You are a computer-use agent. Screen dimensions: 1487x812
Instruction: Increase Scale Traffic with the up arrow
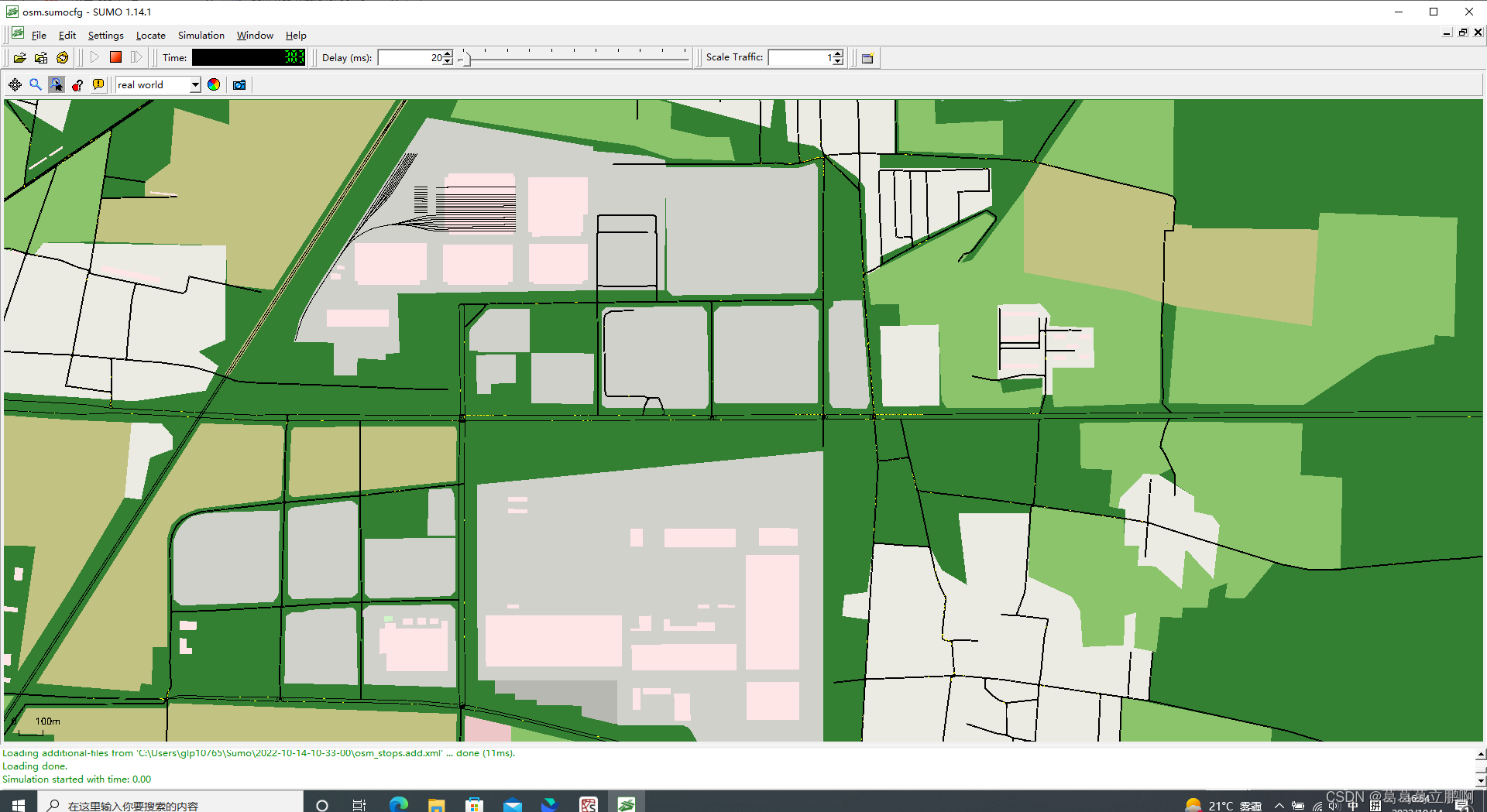coord(838,54)
